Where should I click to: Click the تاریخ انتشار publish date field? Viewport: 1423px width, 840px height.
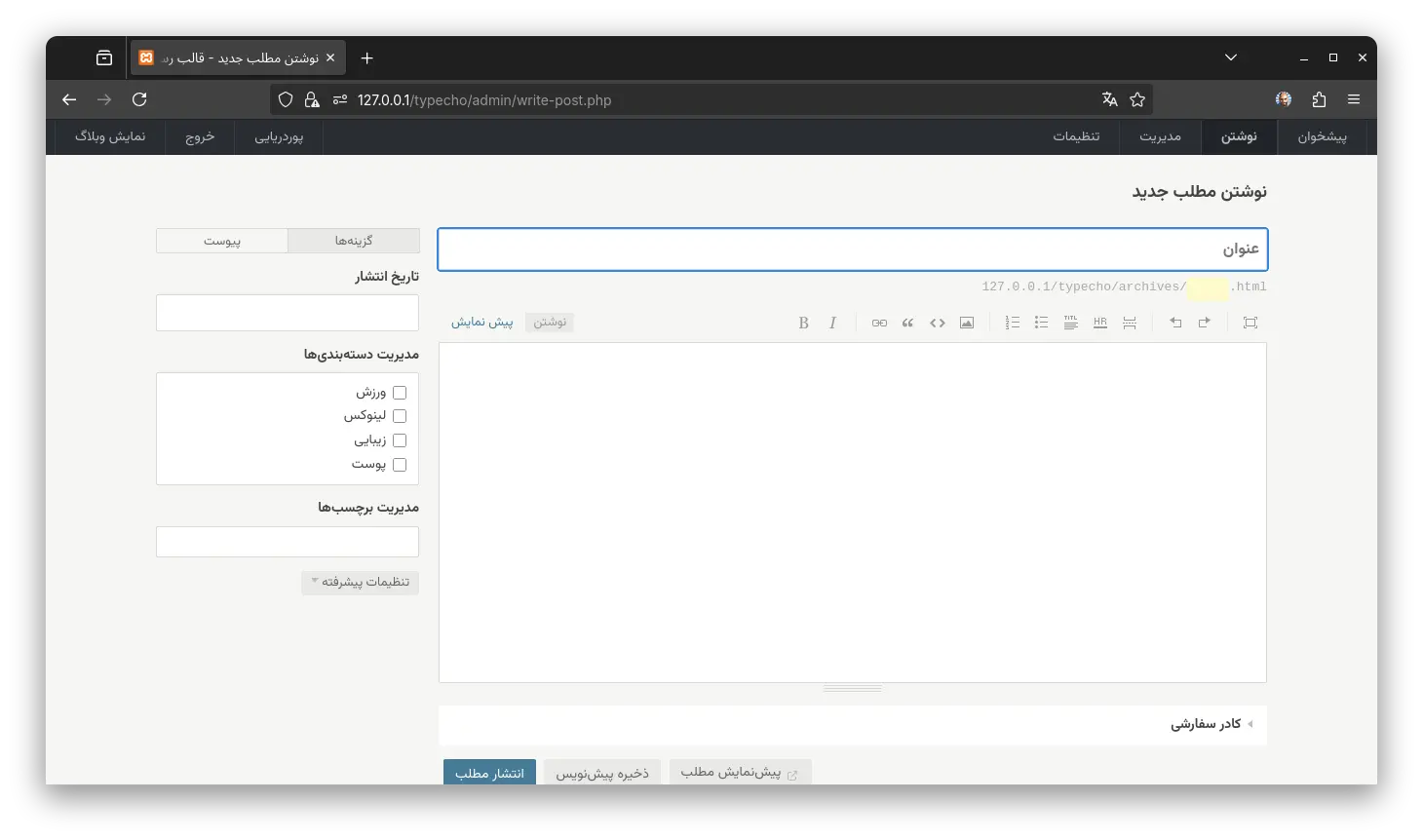pyautogui.click(x=288, y=313)
